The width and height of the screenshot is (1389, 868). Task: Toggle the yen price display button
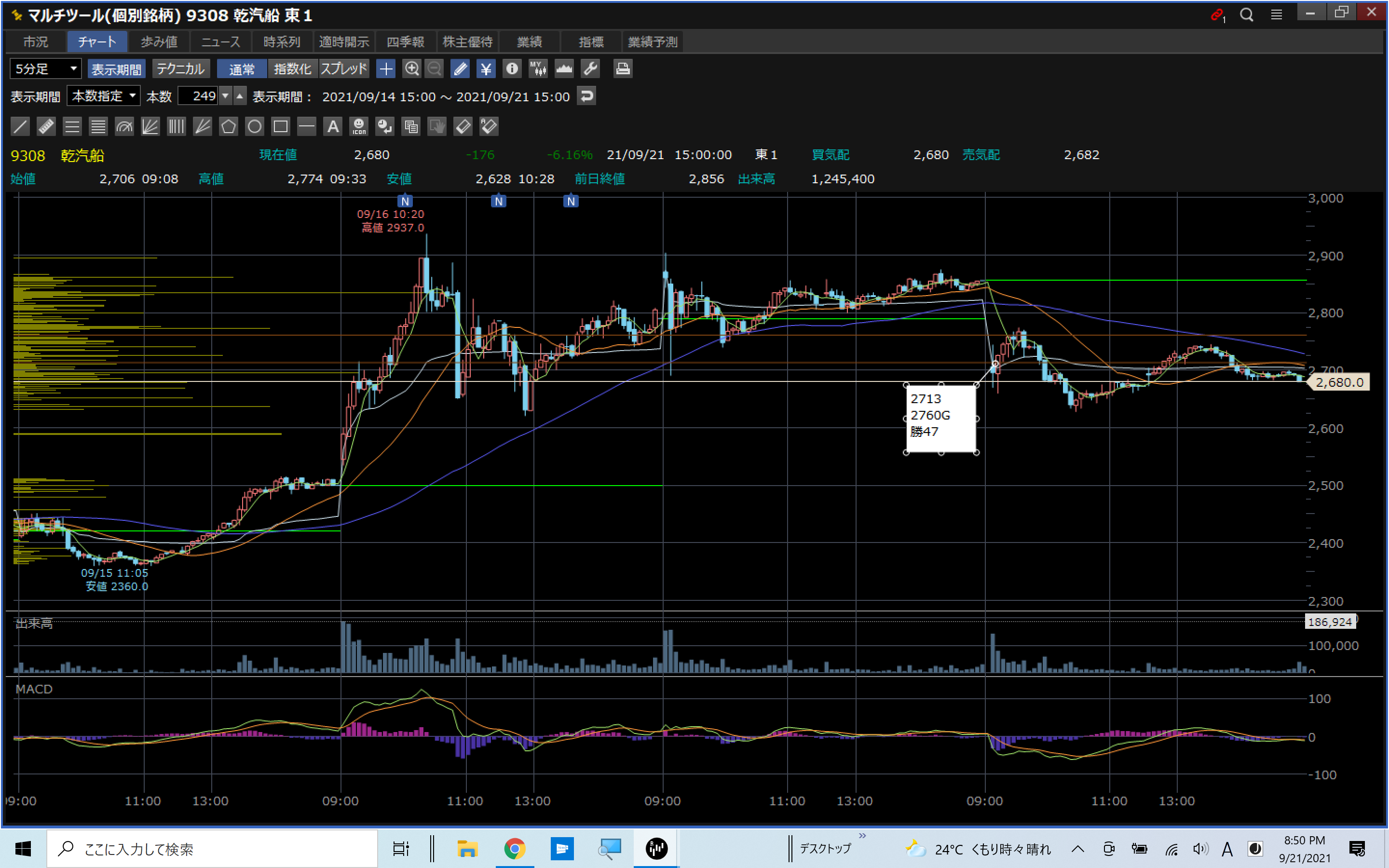[x=486, y=69]
